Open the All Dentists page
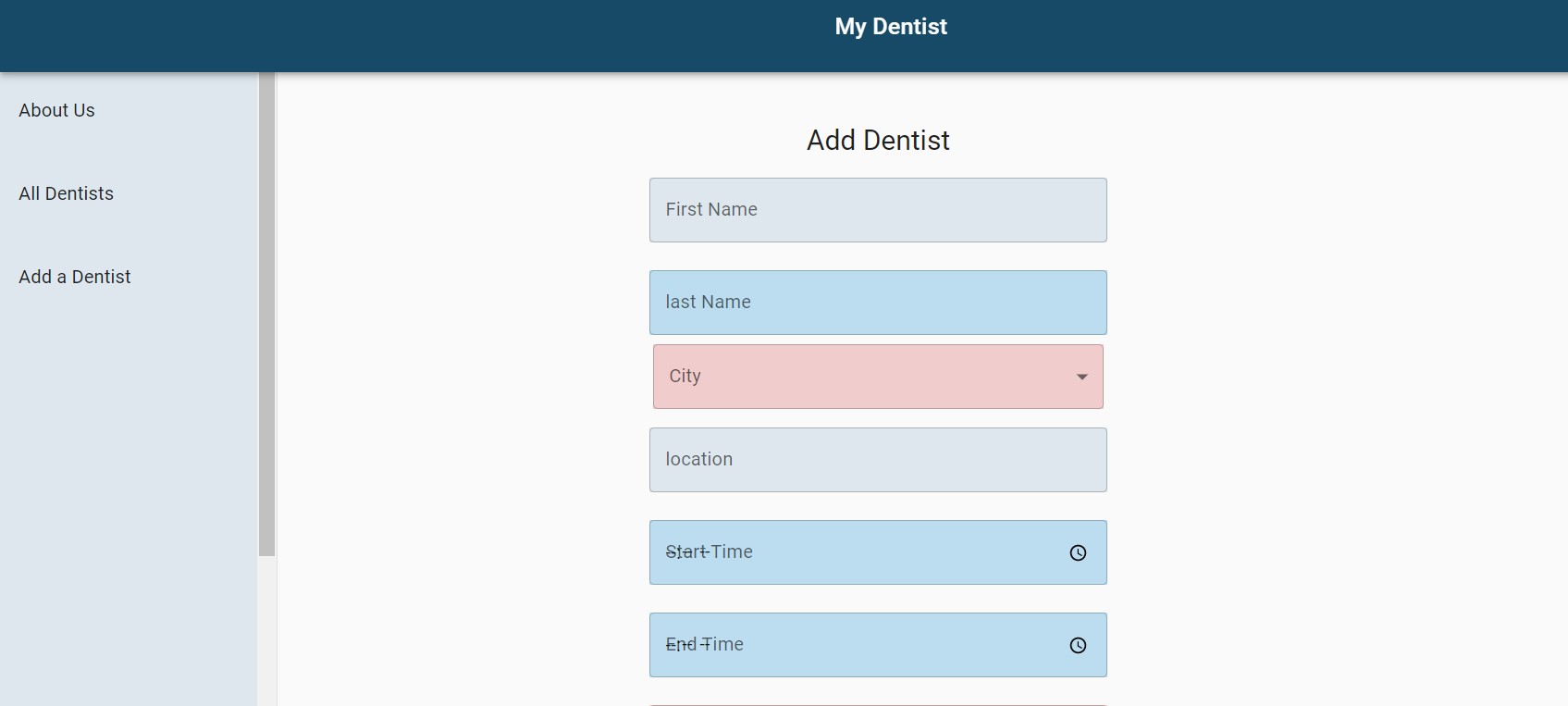The width and height of the screenshot is (1568, 706). coord(66,193)
